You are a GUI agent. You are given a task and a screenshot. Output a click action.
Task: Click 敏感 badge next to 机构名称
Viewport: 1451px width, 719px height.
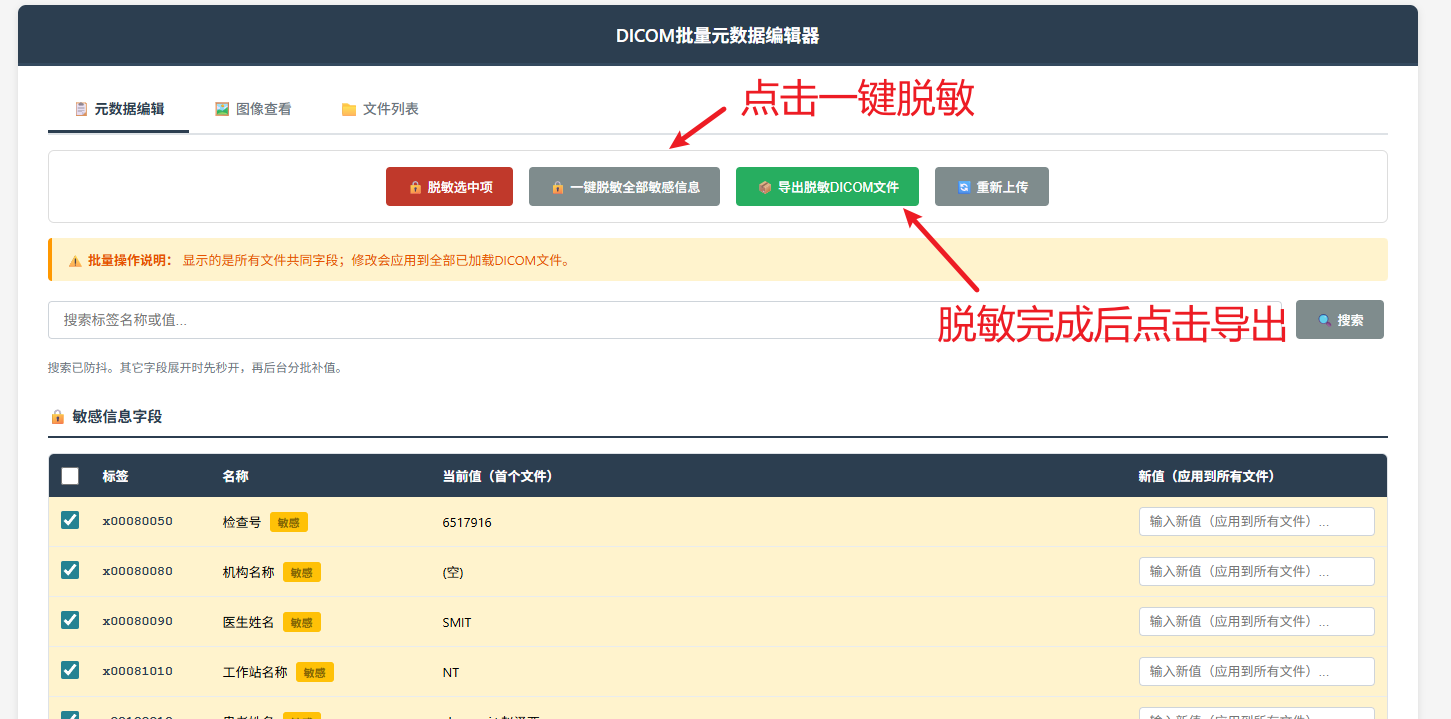pos(302,572)
